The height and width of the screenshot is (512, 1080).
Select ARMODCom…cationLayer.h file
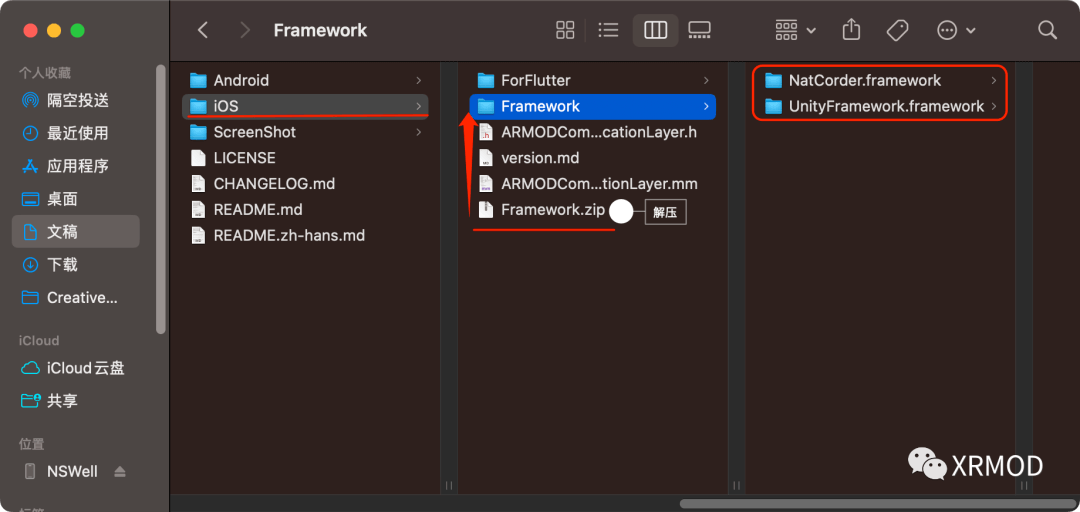592,132
